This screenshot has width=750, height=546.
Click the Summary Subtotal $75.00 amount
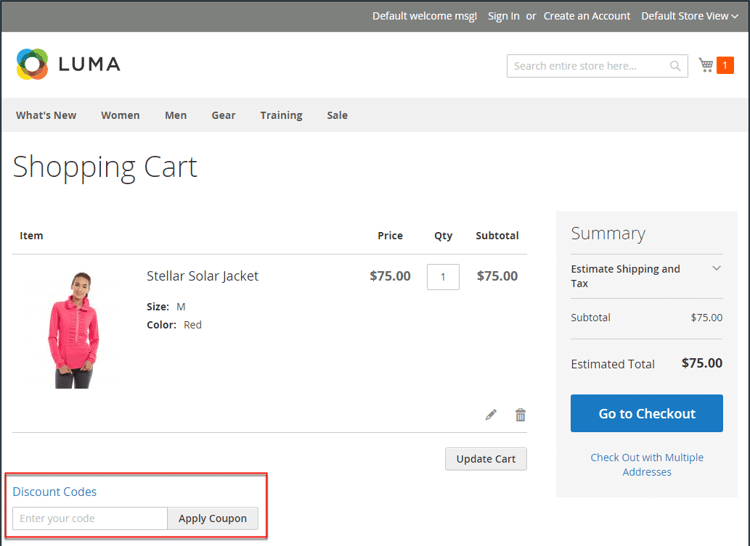tap(706, 317)
